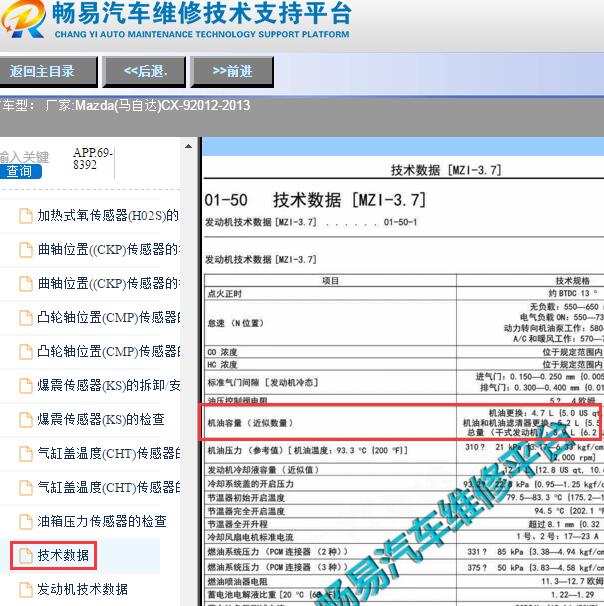This screenshot has width=604, height=606.
Task: Click the up arrow of sidebar scrollbar
Action: pos(188,146)
